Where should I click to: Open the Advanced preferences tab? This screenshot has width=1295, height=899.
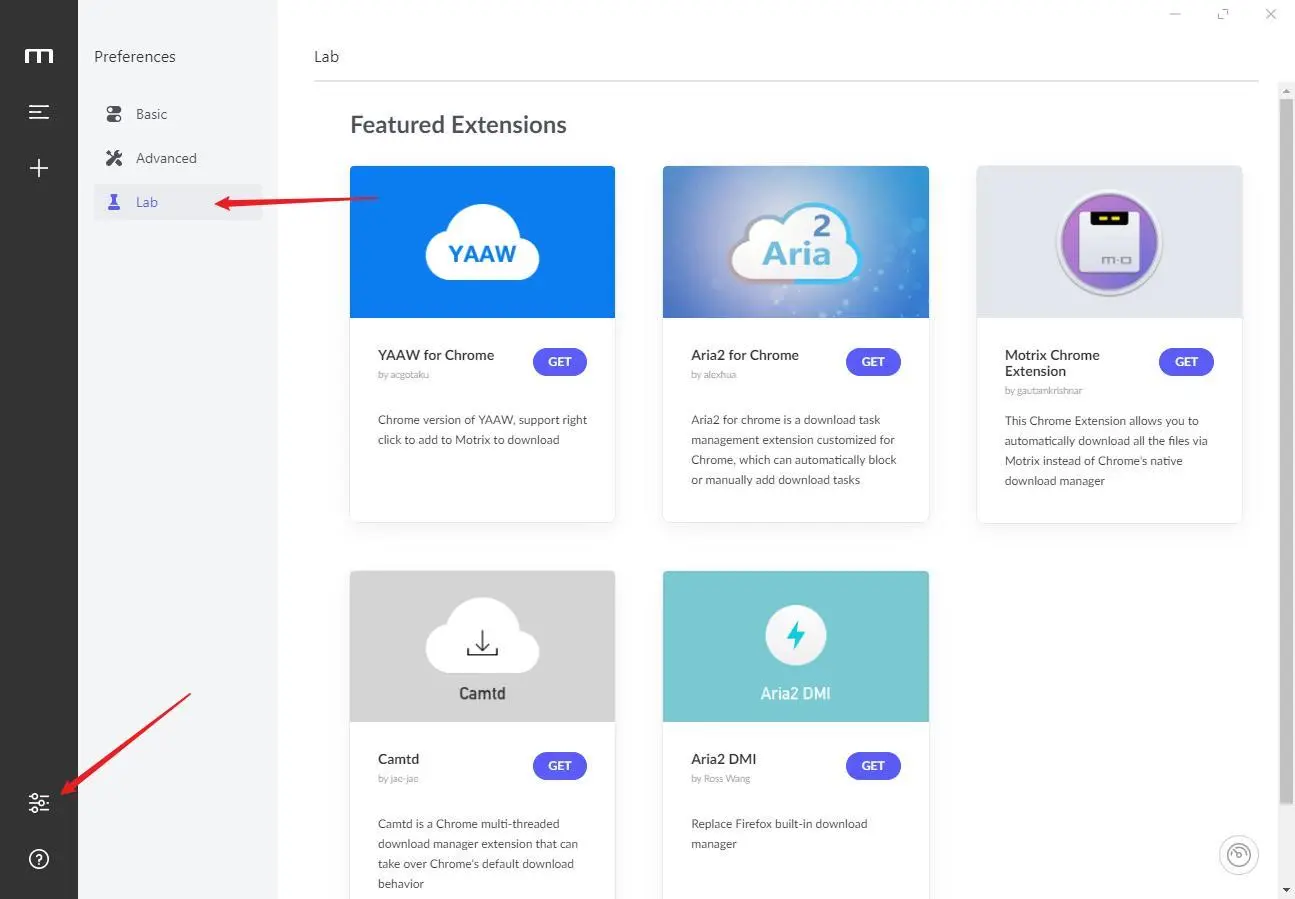point(178,158)
